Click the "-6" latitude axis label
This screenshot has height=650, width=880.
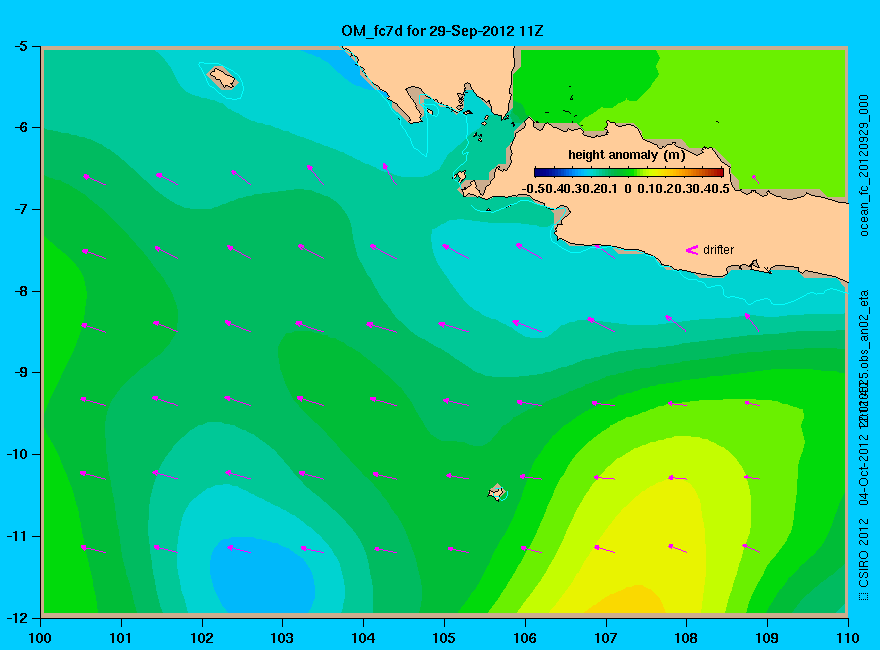[x=20, y=127]
